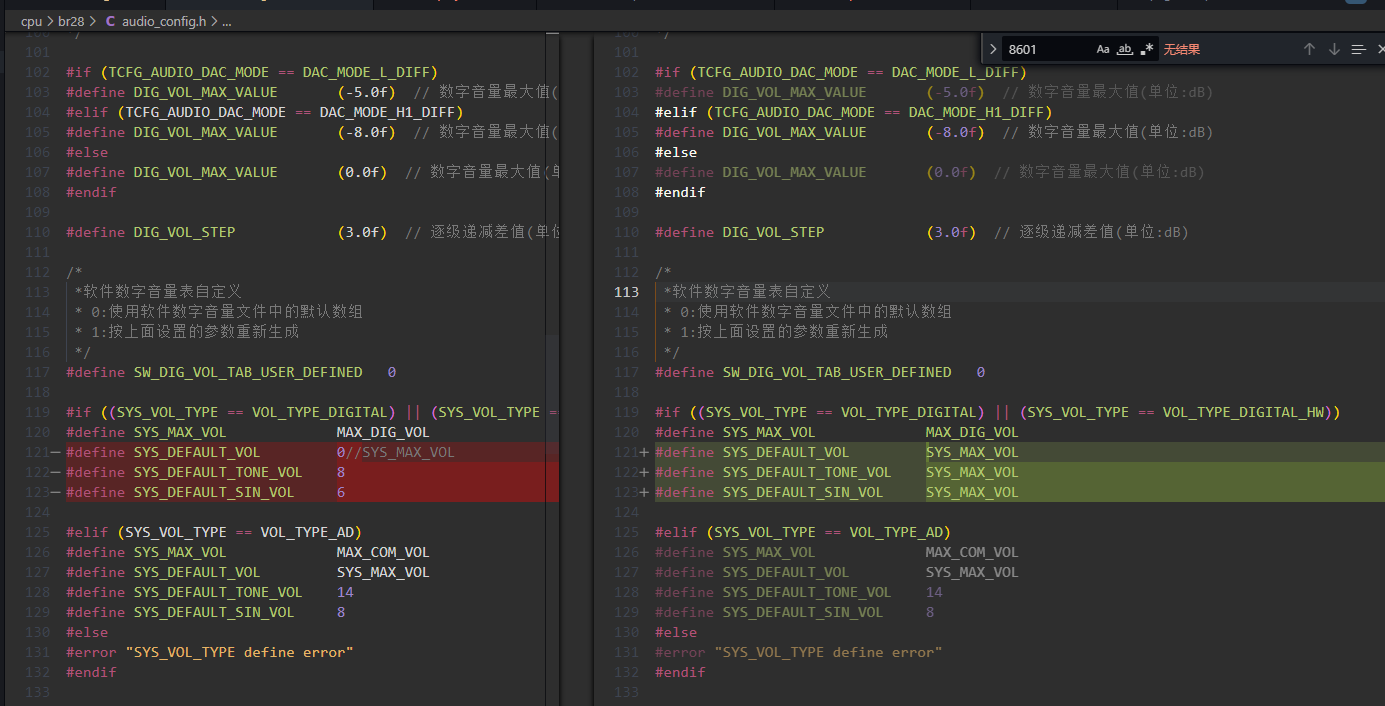Image resolution: width=1385 pixels, height=706 pixels.
Task: Click SYS_DEFAULT_SIN_VOL value 6 in left pane
Action: coord(341,492)
